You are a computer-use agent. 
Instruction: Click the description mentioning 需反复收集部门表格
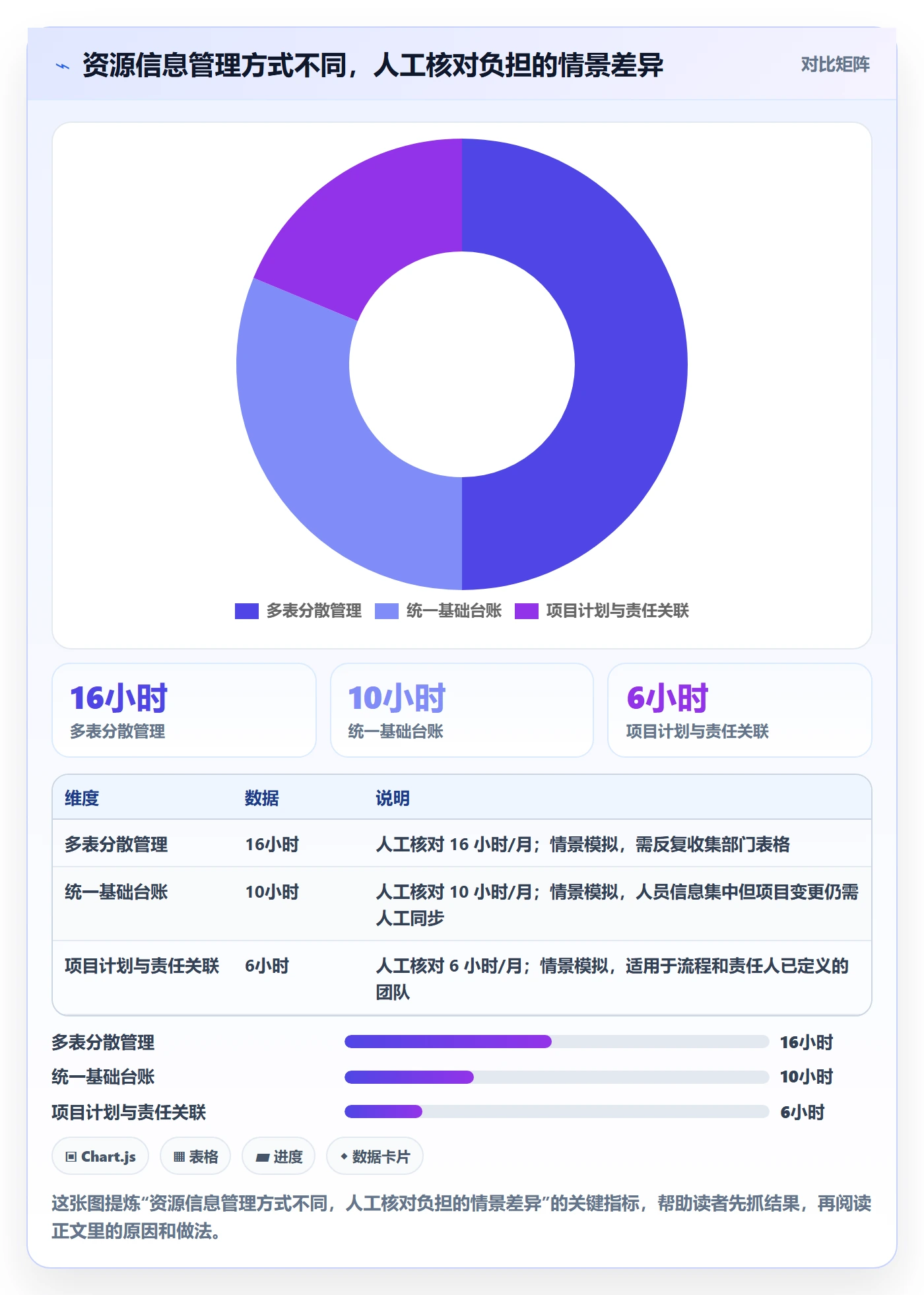tap(583, 844)
